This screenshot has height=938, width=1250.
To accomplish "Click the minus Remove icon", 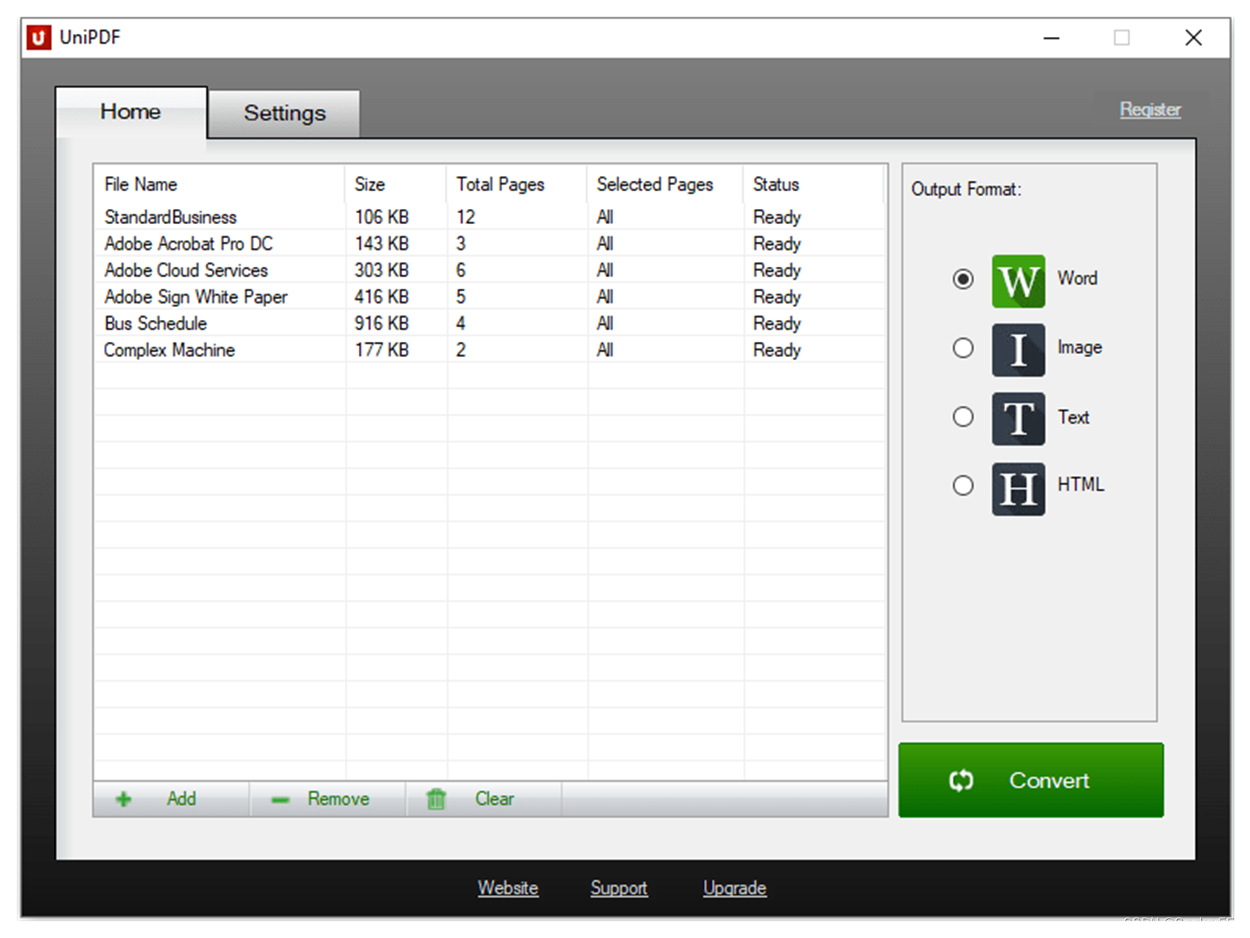I will [x=280, y=800].
